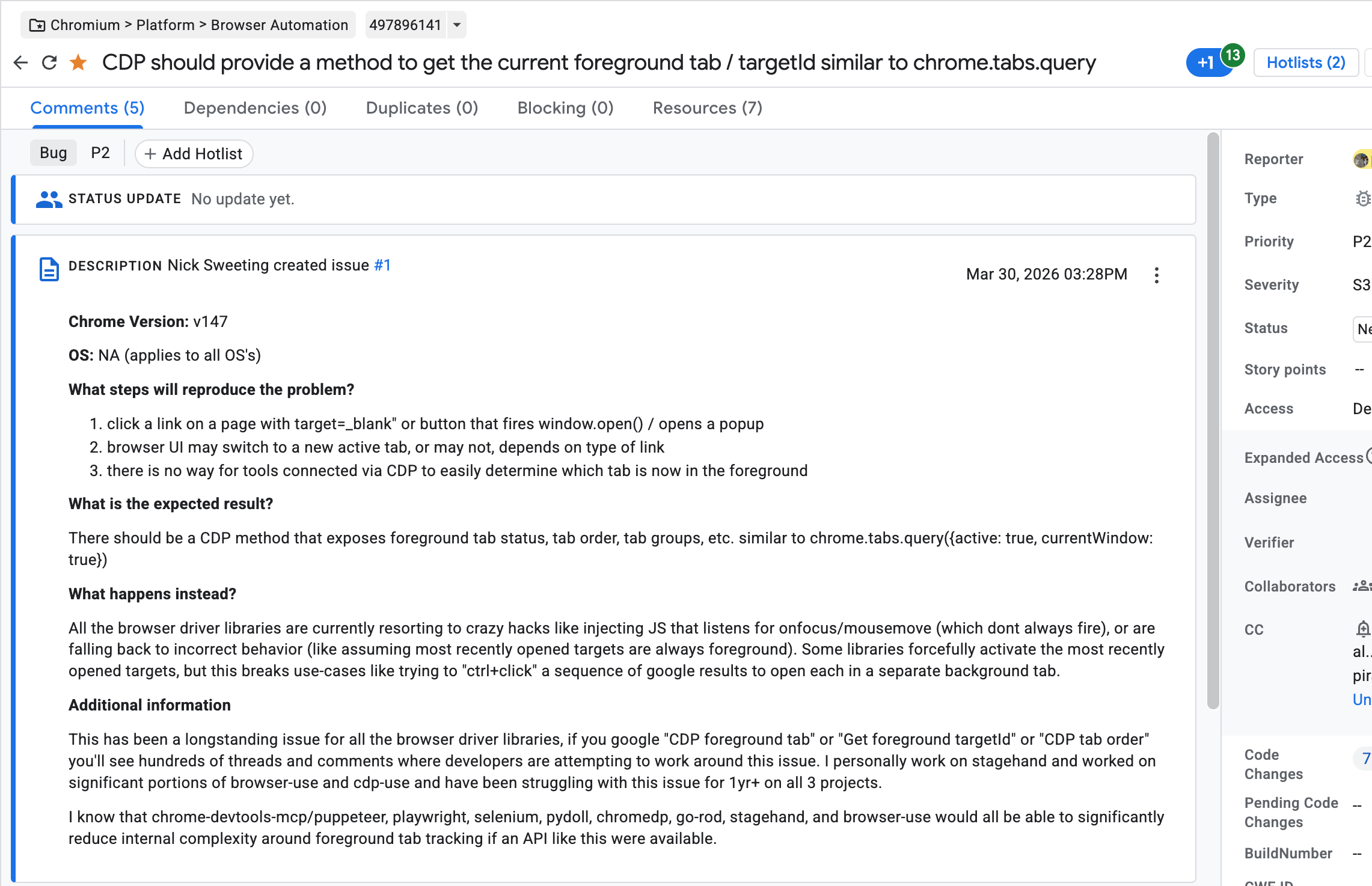The width and height of the screenshot is (1372, 886).
Task: Open Hotlists (2) menu
Action: (1306, 63)
